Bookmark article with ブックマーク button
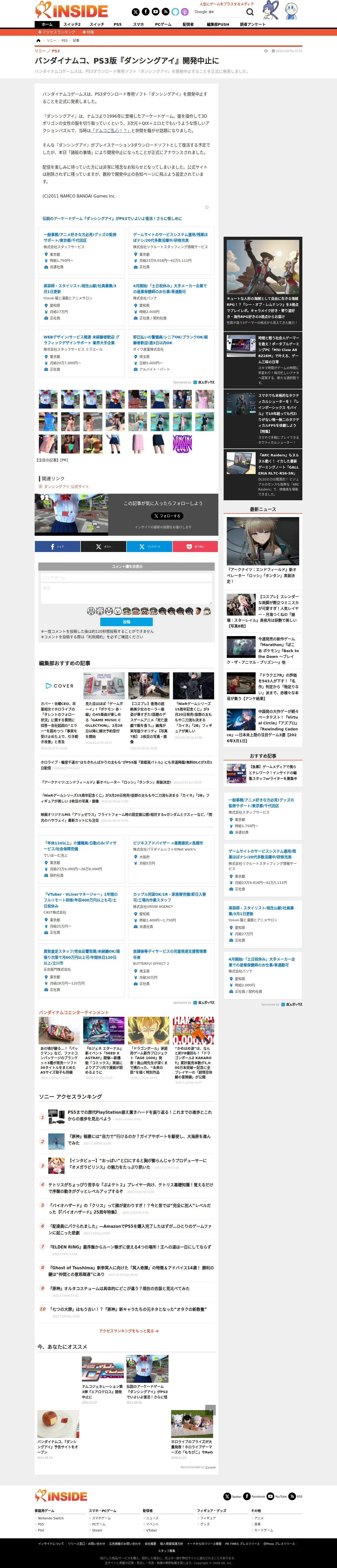Viewport: 337px width, 1568px height. 149,546
